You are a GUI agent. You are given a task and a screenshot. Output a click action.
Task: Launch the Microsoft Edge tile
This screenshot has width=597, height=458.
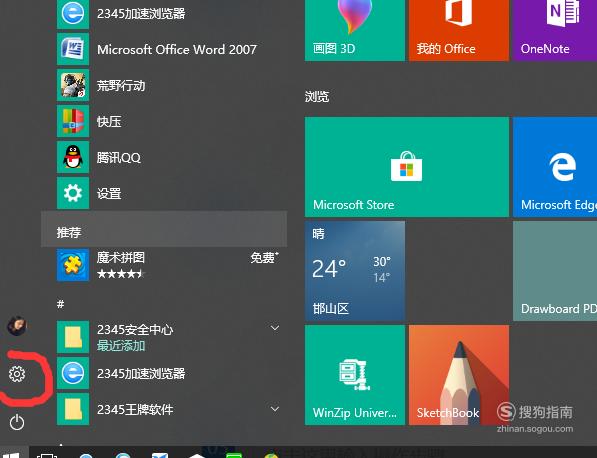point(555,167)
